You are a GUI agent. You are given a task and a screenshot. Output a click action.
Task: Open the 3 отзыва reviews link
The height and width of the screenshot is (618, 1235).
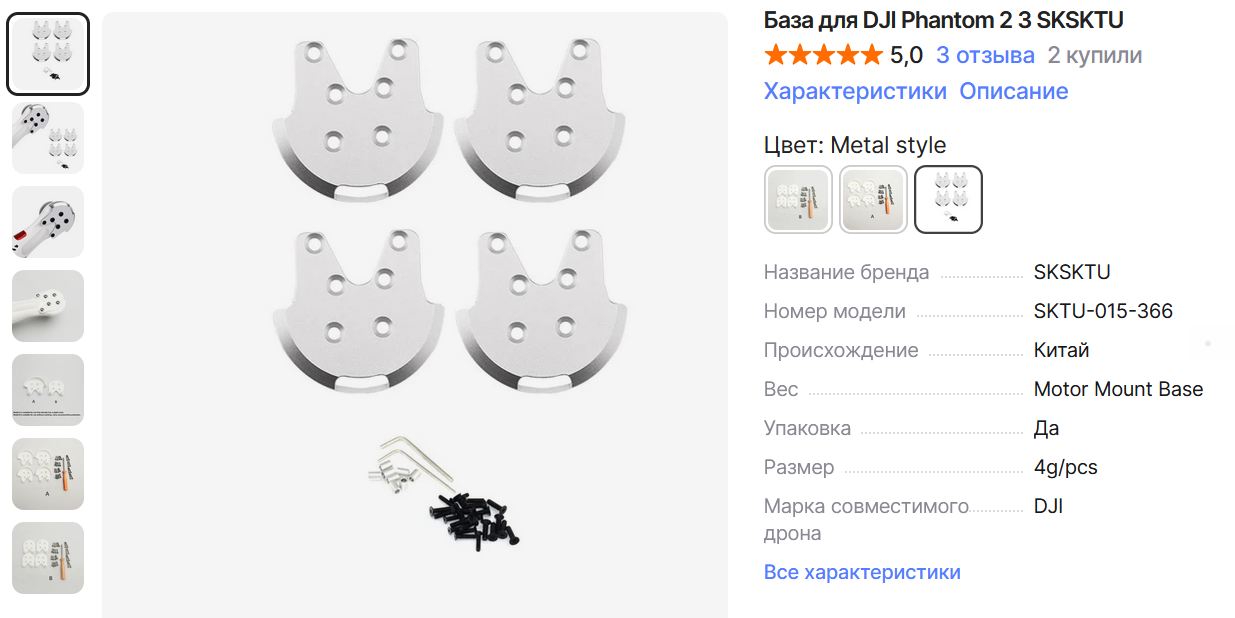(x=985, y=55)
